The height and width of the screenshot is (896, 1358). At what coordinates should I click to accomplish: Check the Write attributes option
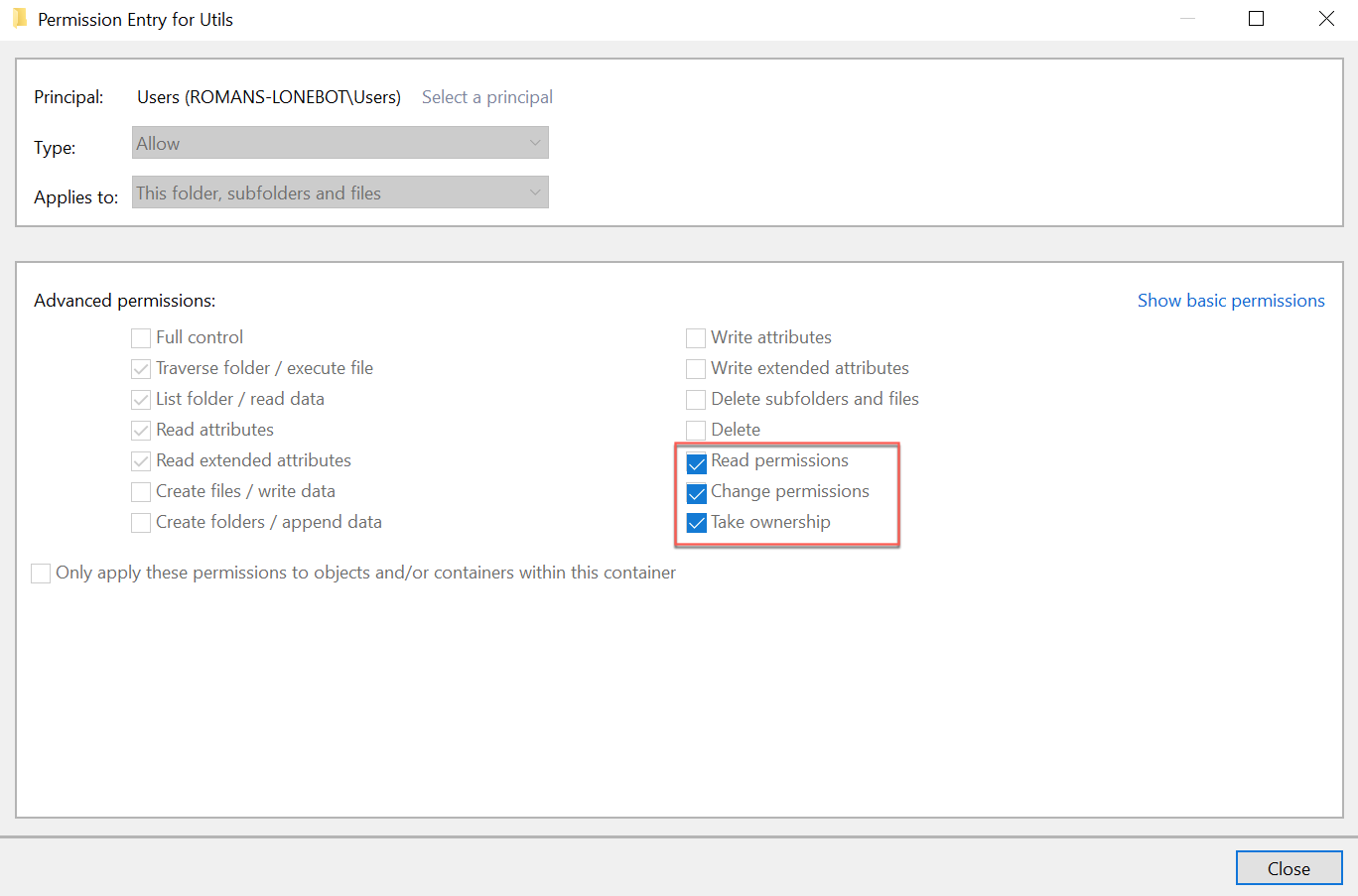tap(696, 338)
